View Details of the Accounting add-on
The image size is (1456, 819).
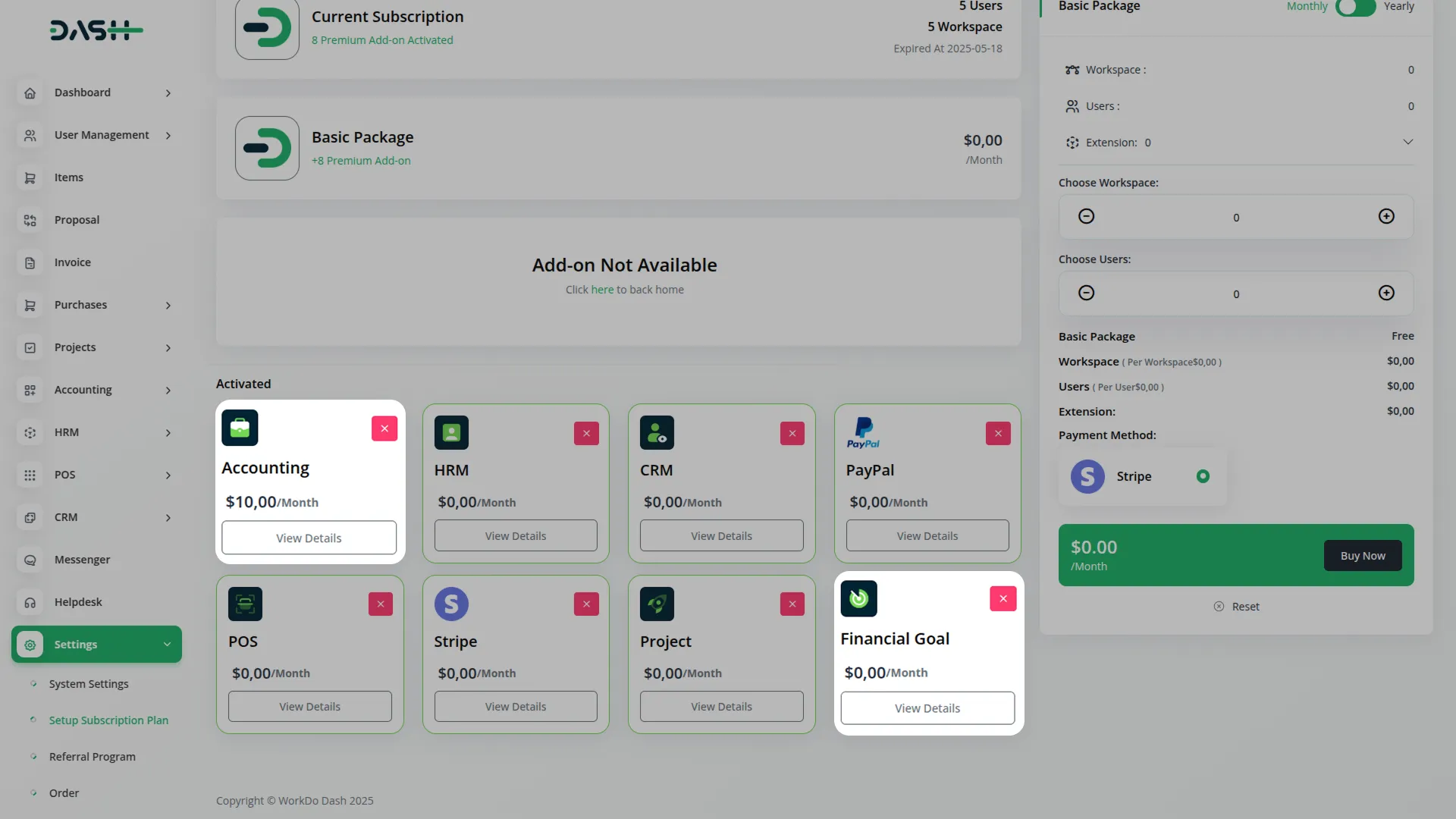tap(309, 538)
